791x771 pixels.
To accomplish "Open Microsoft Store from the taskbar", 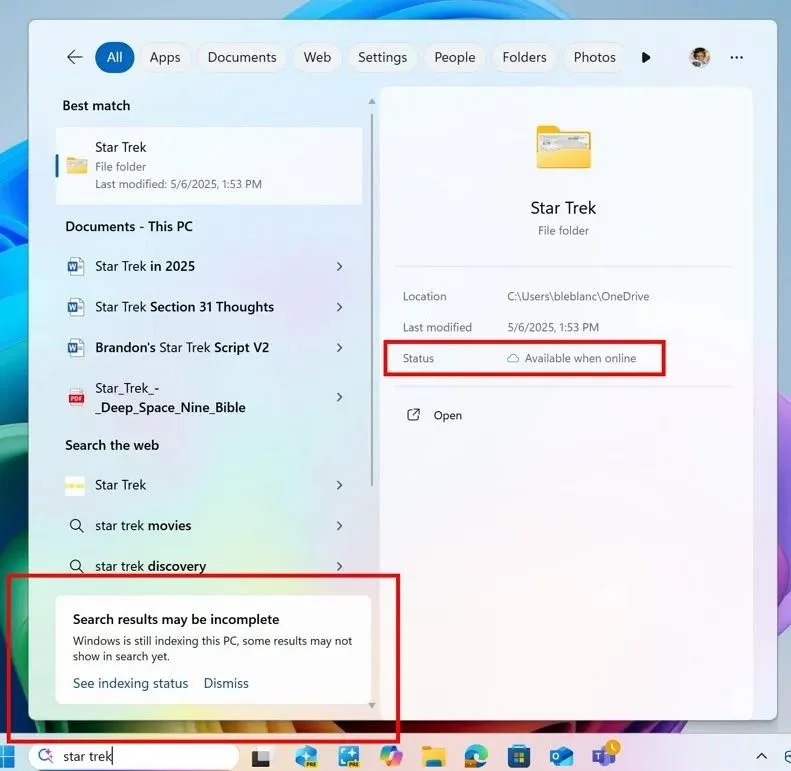I will tap(519, 757).
